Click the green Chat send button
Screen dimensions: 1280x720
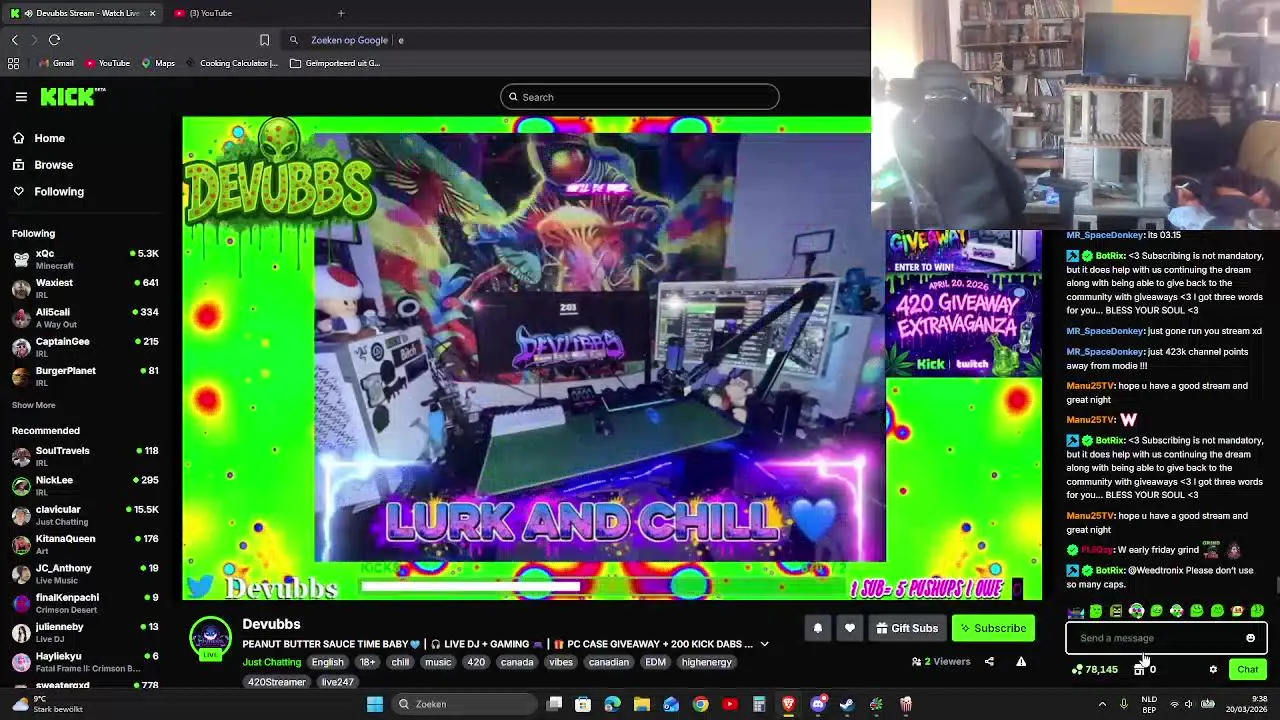[1248, 670]
